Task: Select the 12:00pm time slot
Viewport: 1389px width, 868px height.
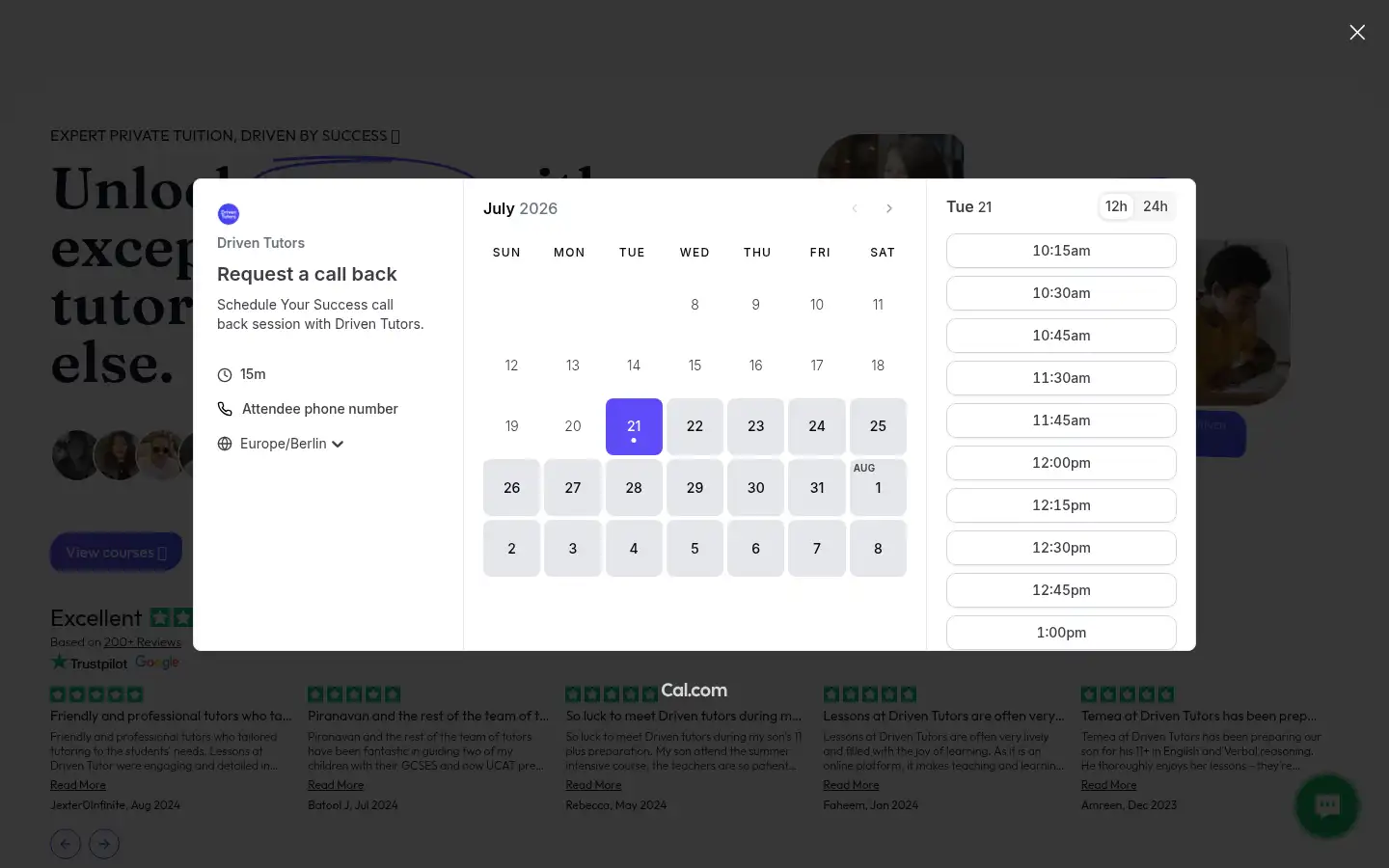Action: pyautogui.click(x=1061, y=463)
